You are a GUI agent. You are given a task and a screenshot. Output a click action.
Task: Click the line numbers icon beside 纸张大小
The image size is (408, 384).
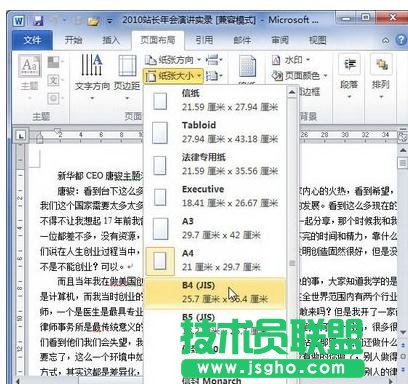point(214,76)
